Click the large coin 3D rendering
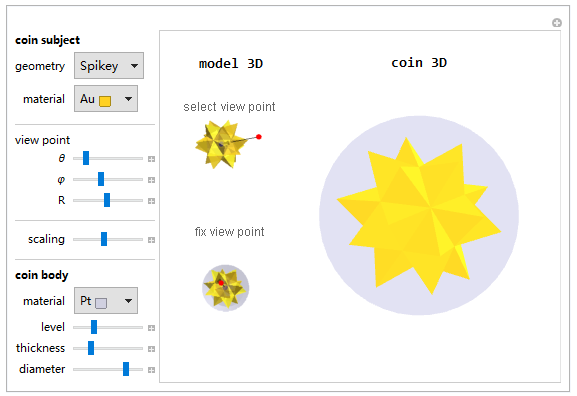 [x=419, y=216]
